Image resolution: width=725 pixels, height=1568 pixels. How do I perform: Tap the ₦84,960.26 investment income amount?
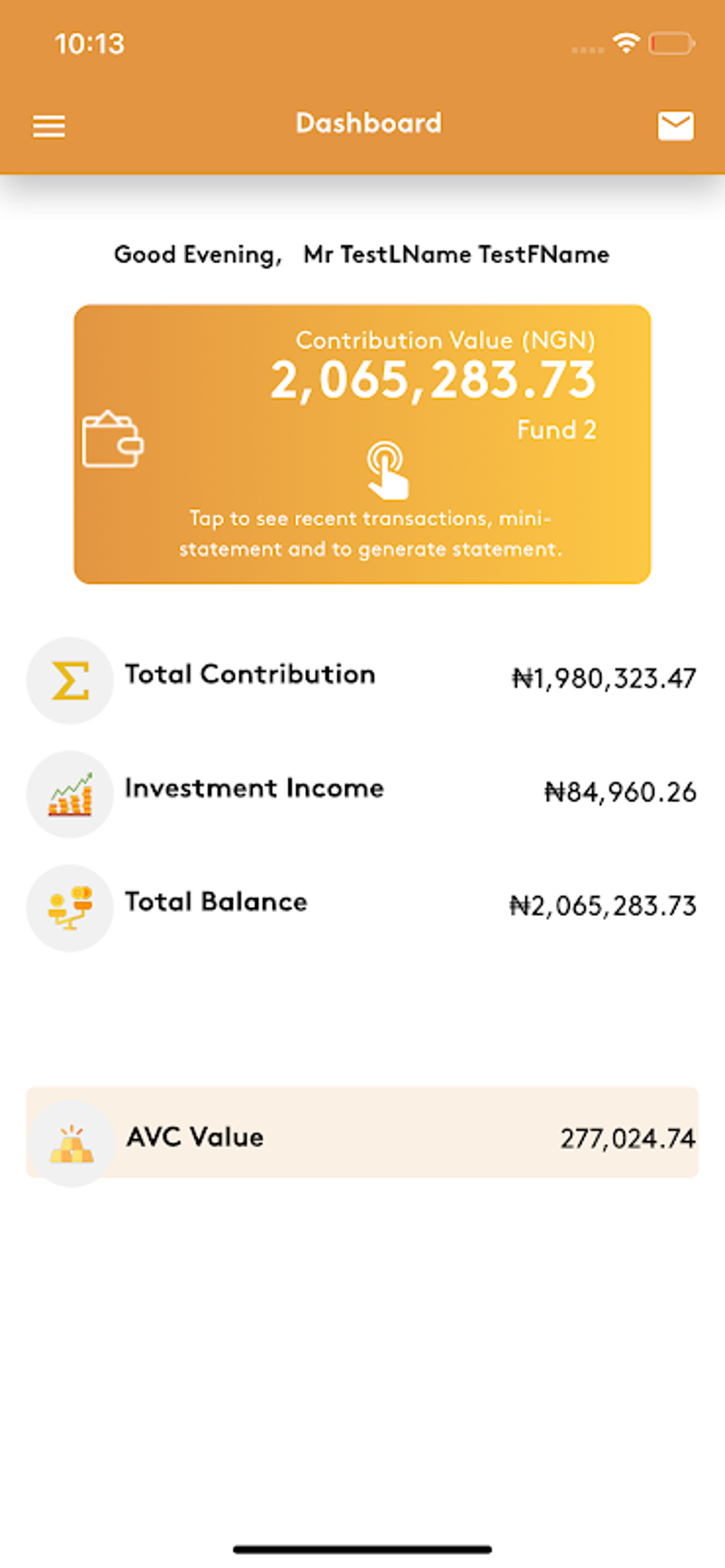620,792
